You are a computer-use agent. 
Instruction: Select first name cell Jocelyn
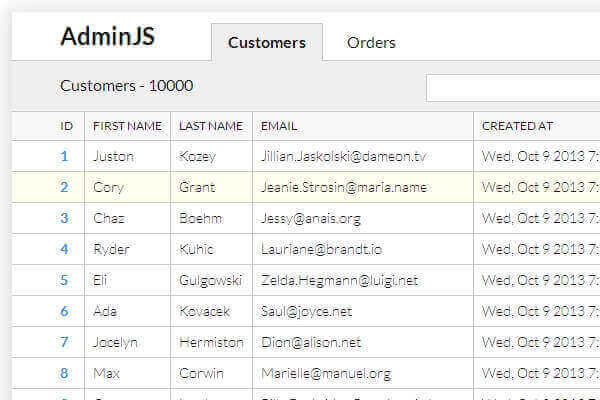115,342
